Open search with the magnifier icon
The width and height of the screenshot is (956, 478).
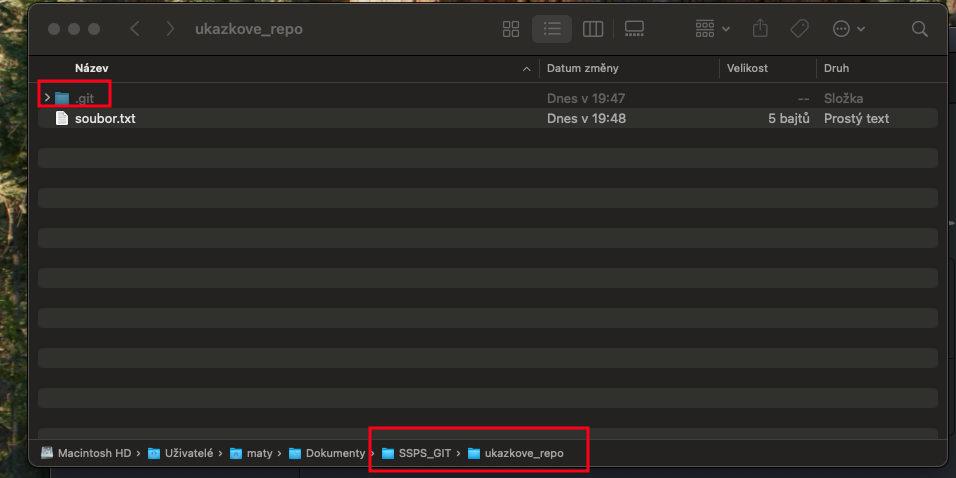[x=919, y=29]
